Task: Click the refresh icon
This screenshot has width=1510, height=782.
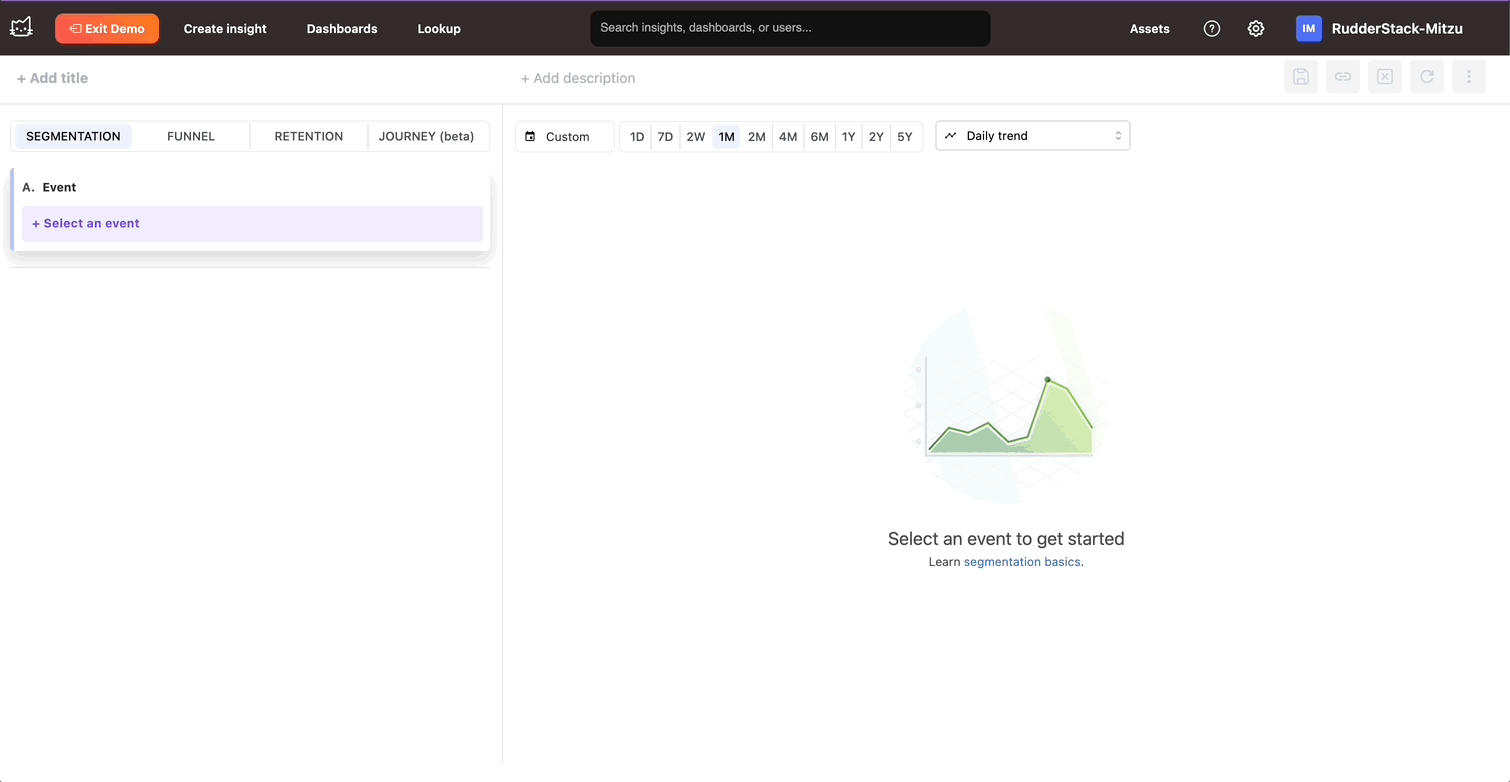Action: [x=1427, y=77]
